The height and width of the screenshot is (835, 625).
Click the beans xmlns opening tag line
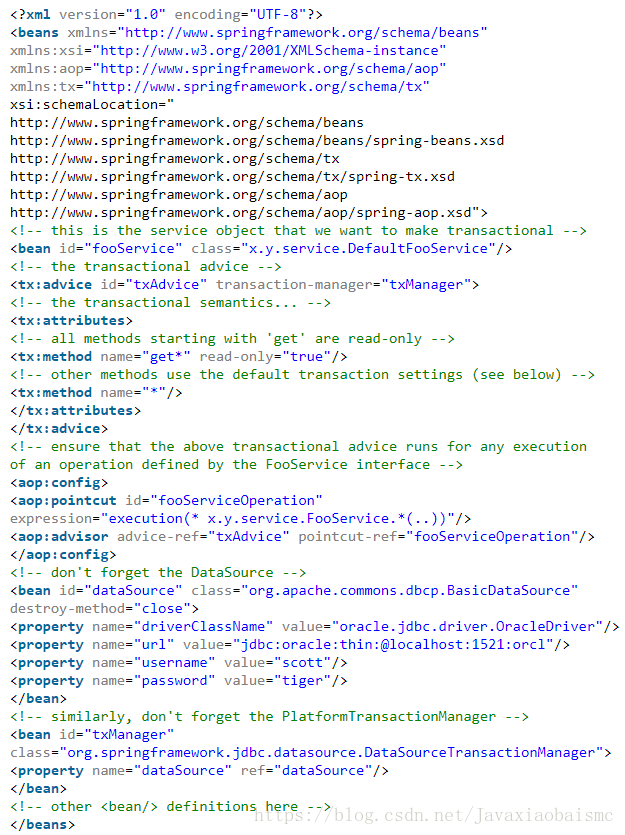coord(248,32)
